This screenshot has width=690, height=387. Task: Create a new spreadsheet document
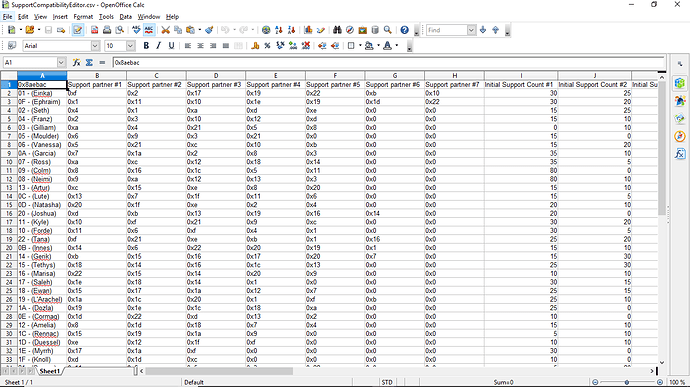(11, 30)
